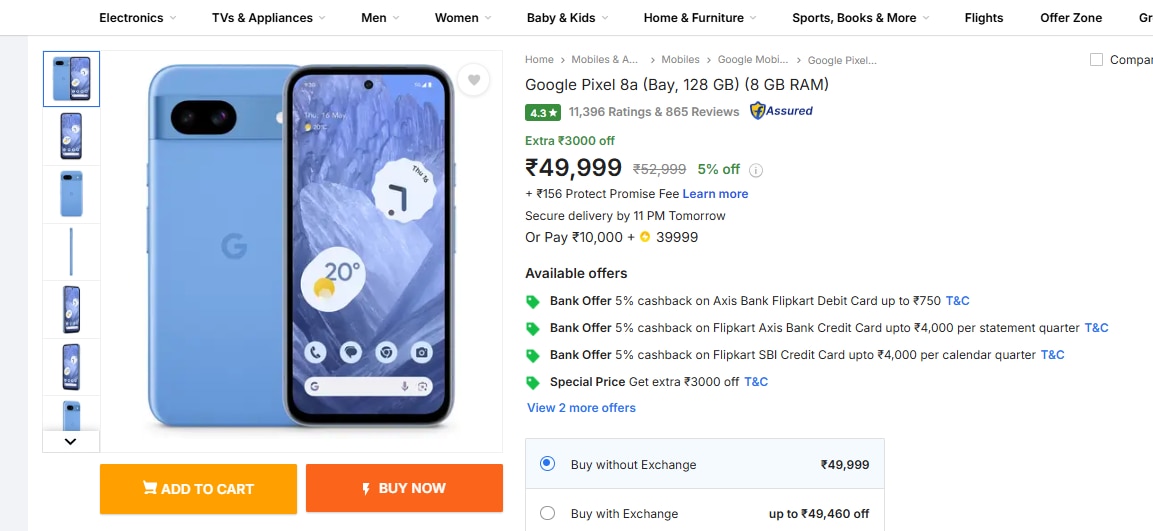Select the blue phone back-view thumbnail
The height and width of the screenshot is (531, 1153).
(71, 194)
